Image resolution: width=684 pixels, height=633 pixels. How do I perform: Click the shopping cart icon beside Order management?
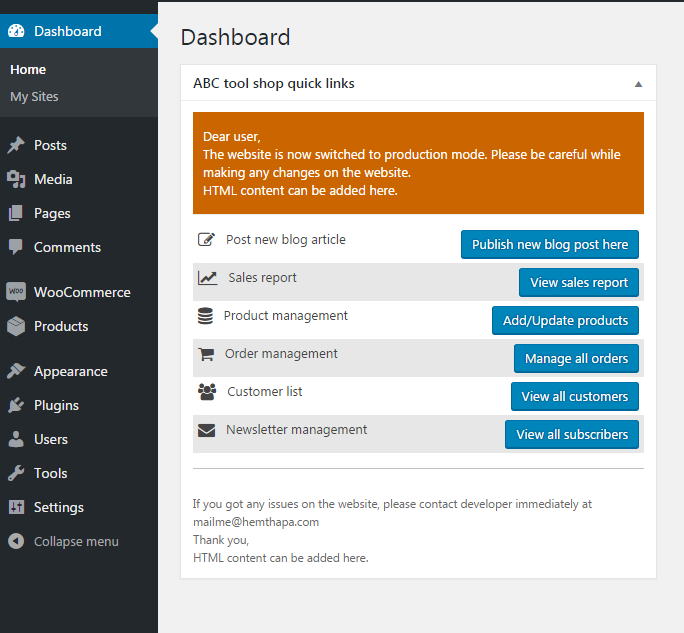click(206, 354)
